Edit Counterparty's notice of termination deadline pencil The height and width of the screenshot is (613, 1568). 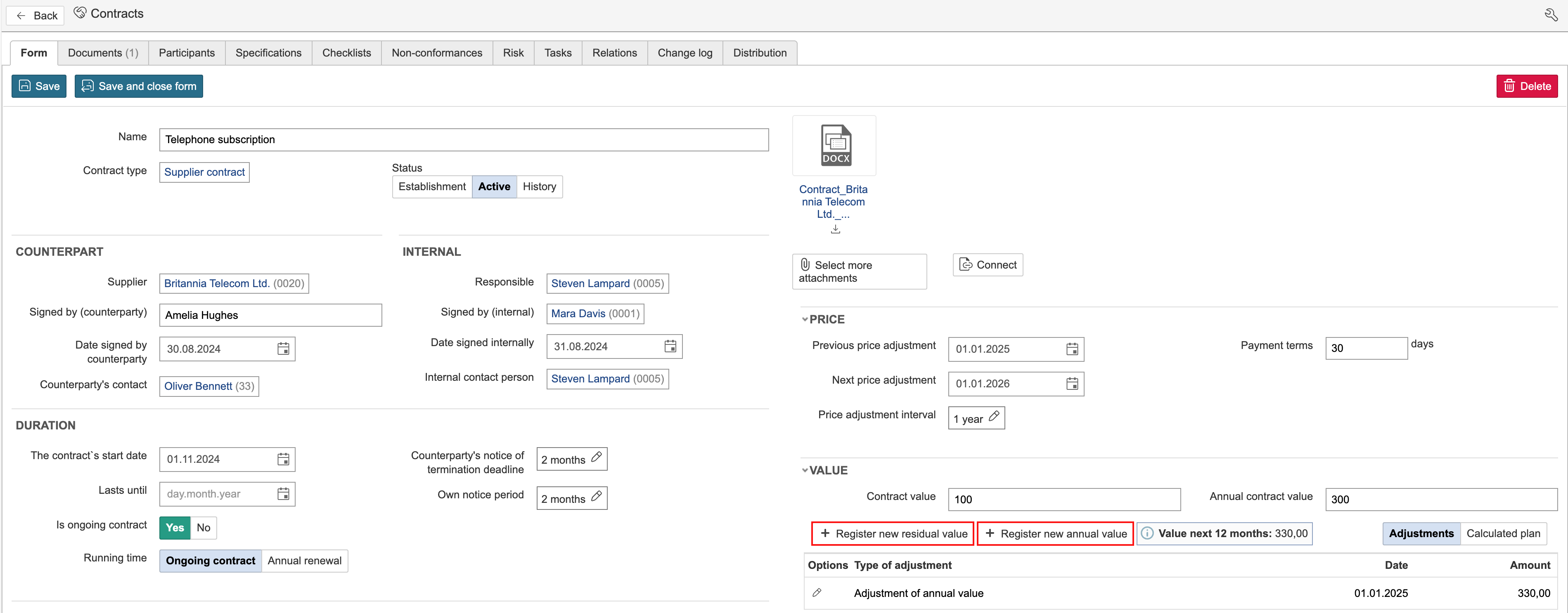pyautogui.click(x=597, y=457)
